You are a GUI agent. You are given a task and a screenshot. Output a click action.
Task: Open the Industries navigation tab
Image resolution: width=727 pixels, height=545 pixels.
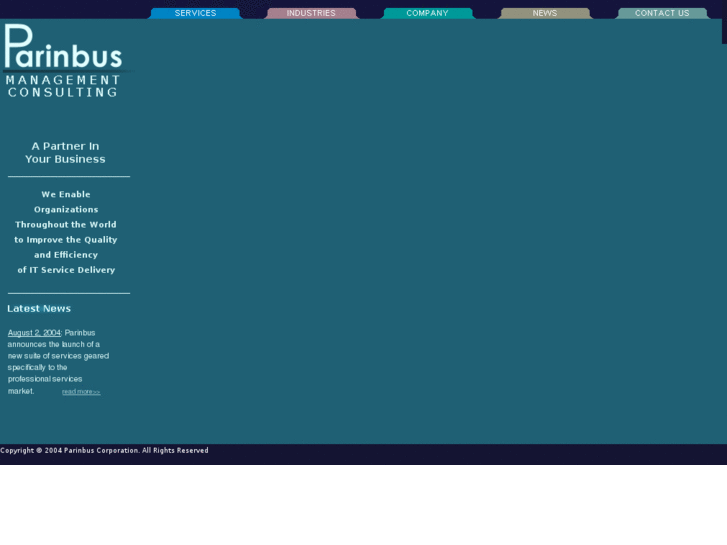point(311,13)
